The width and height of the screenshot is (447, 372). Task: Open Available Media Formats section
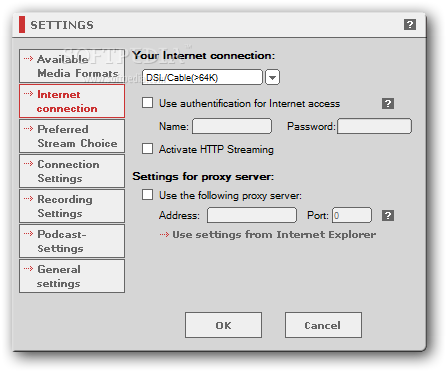coord(72,66)
